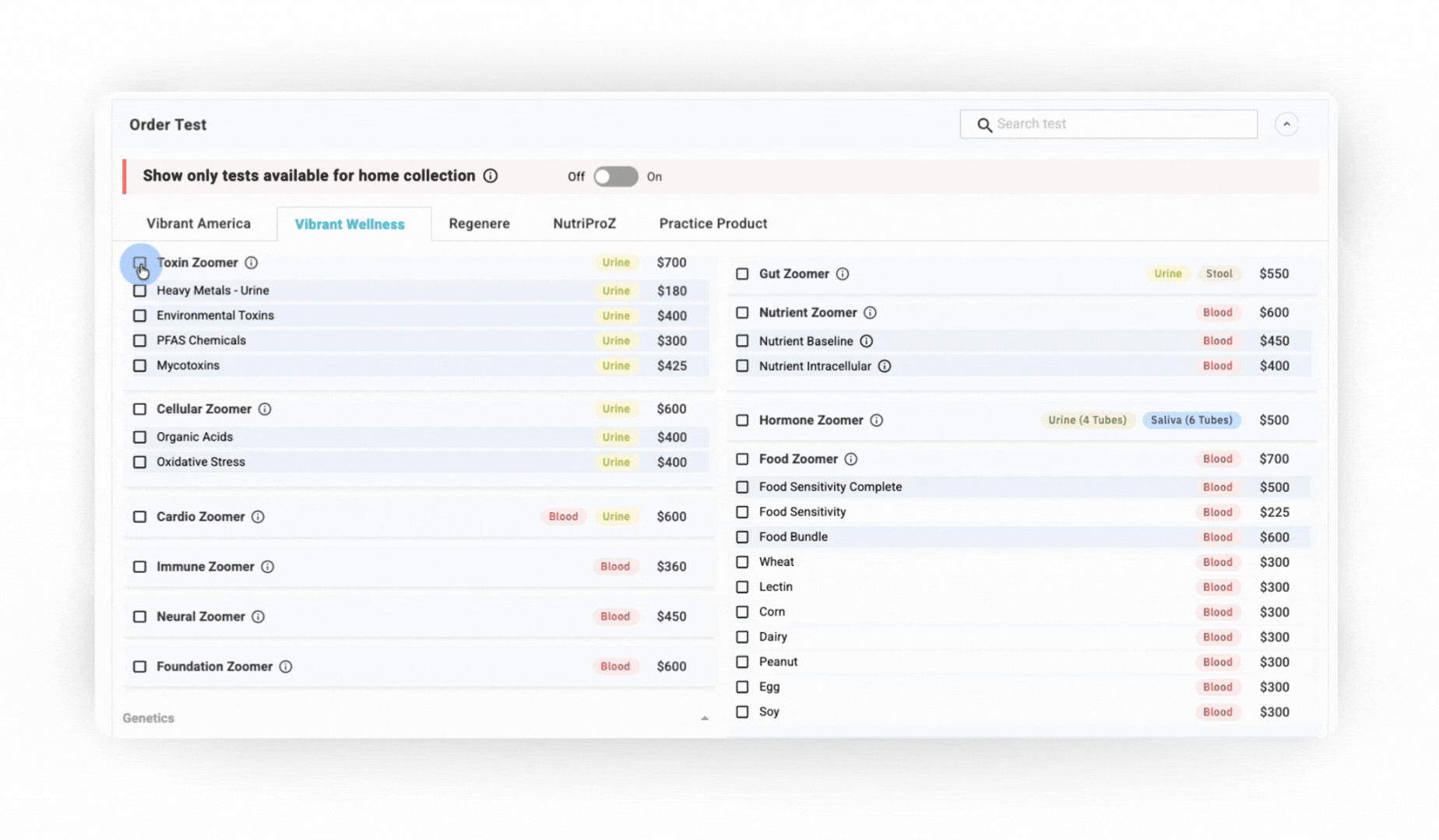Open info icon beside Cellular Zoomer
Viewport: 1439px width, 840px height.
[265, 409]
